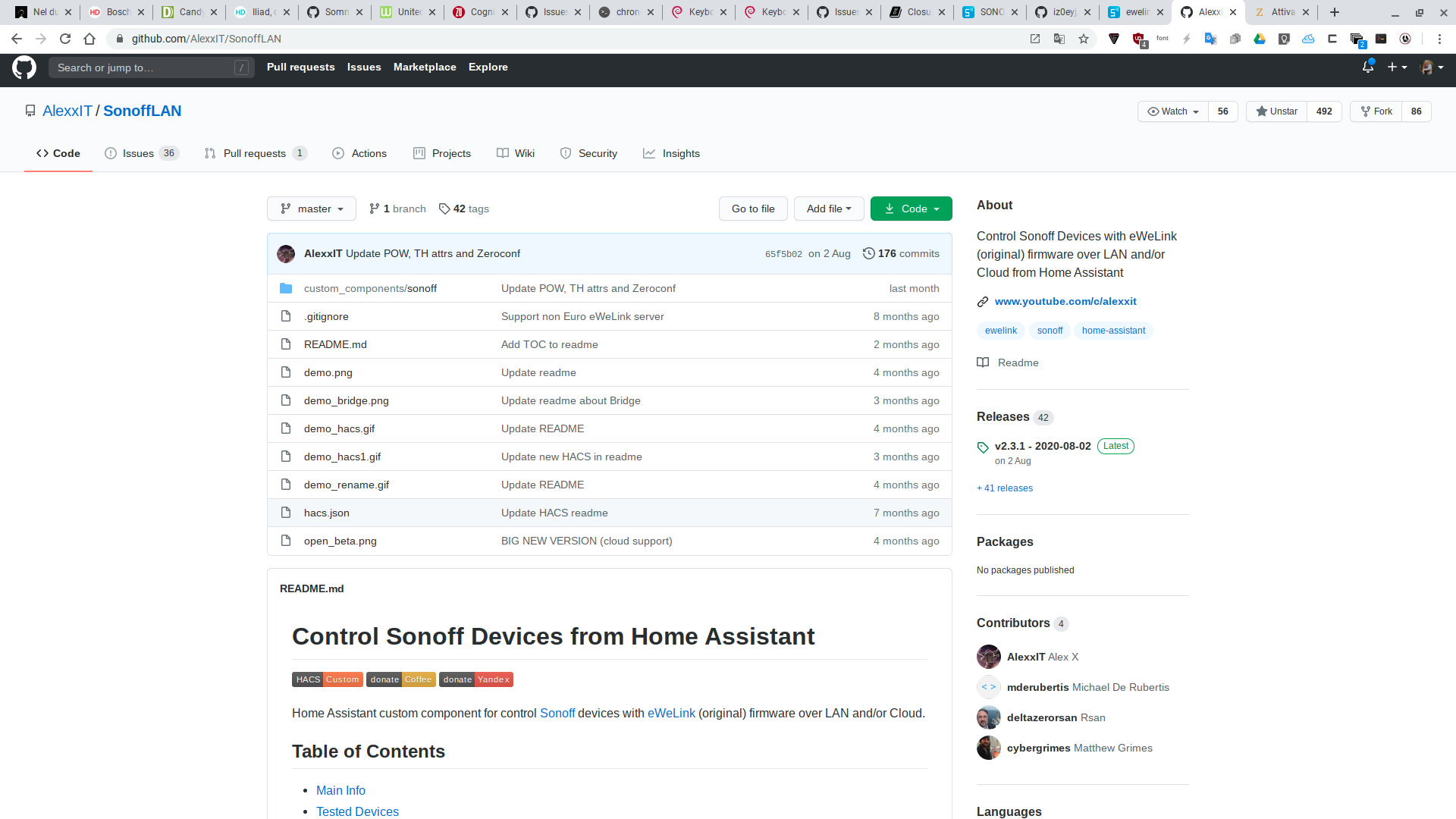Open Pull requests in the top navigation

pyautogui.click(x=300, y=67)
